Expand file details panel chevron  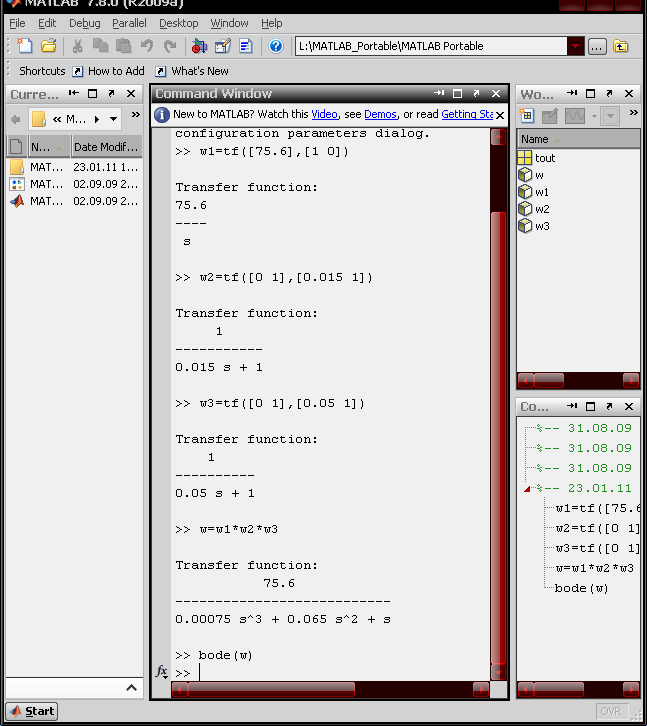coord(132,688)
